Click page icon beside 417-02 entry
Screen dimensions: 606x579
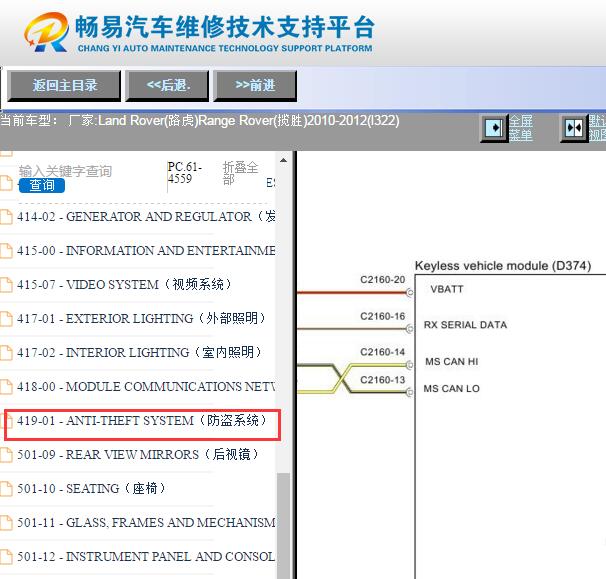tap(6, 353)
